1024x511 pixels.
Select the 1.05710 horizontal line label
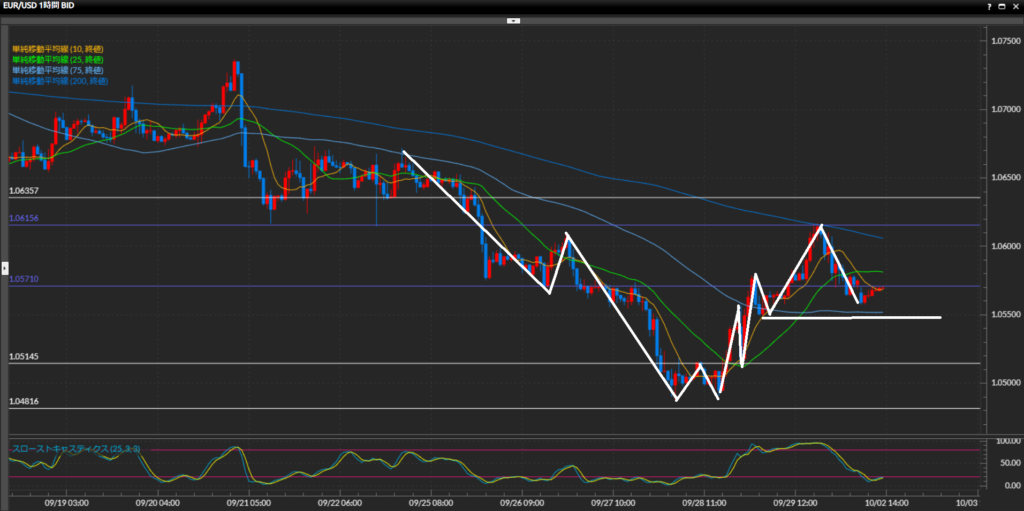[x=24, y=279]
